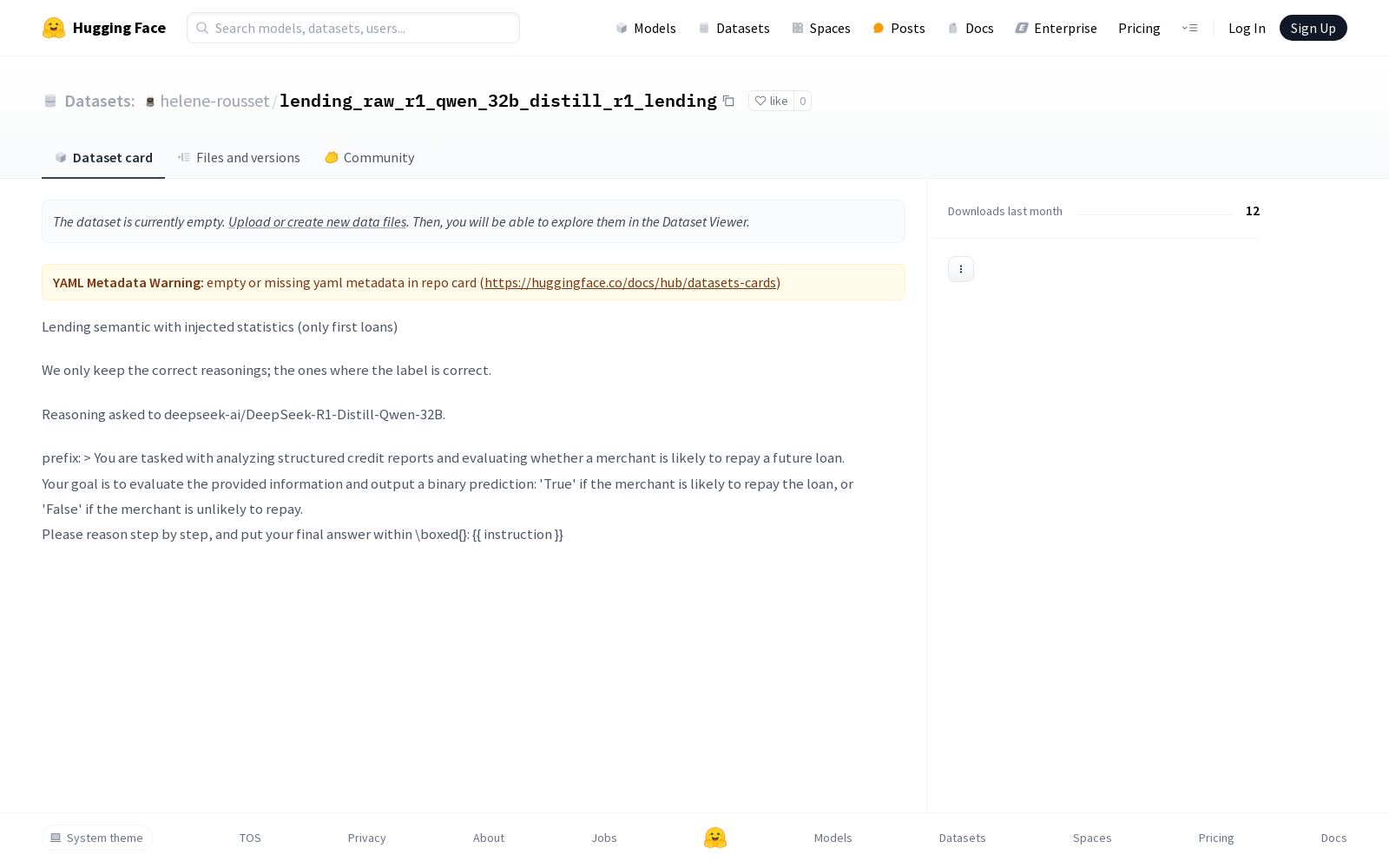Switch to the Dataset card tab
This screenshot has height=868, width=1389.
coord(103,158)
